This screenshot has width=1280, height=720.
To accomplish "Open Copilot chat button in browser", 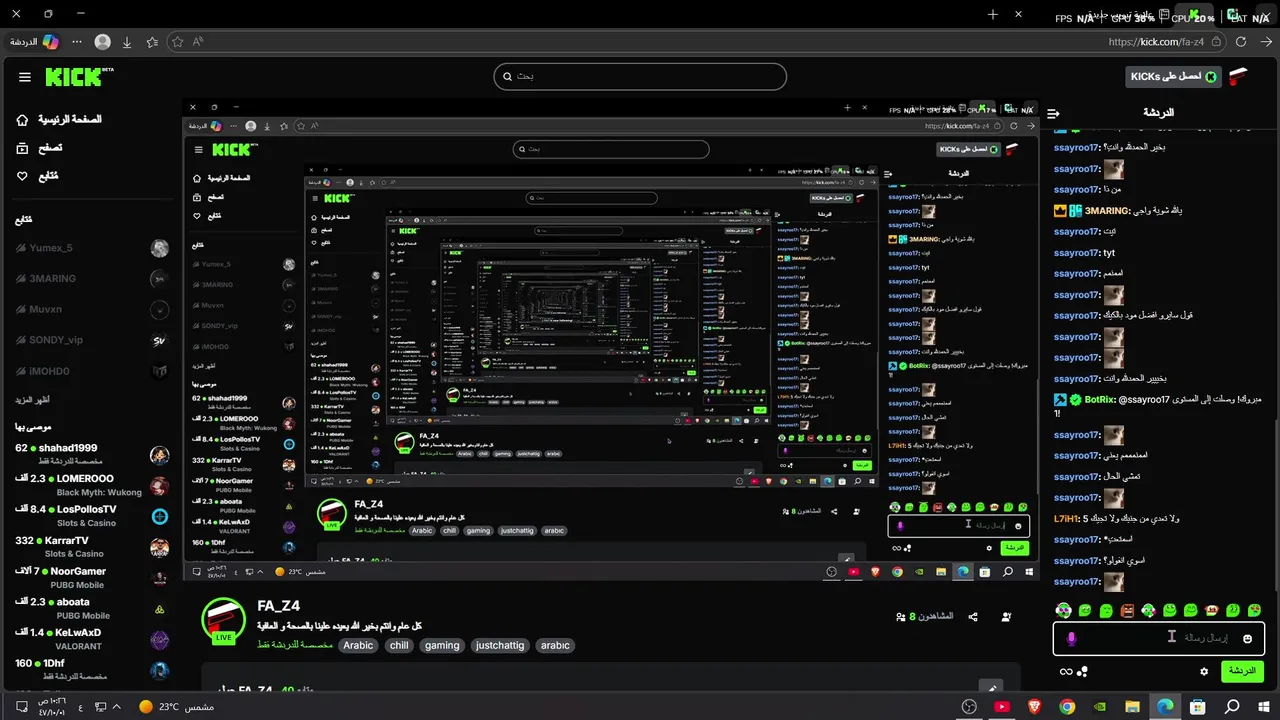I will pyautogui.click(x=35, y=42).
